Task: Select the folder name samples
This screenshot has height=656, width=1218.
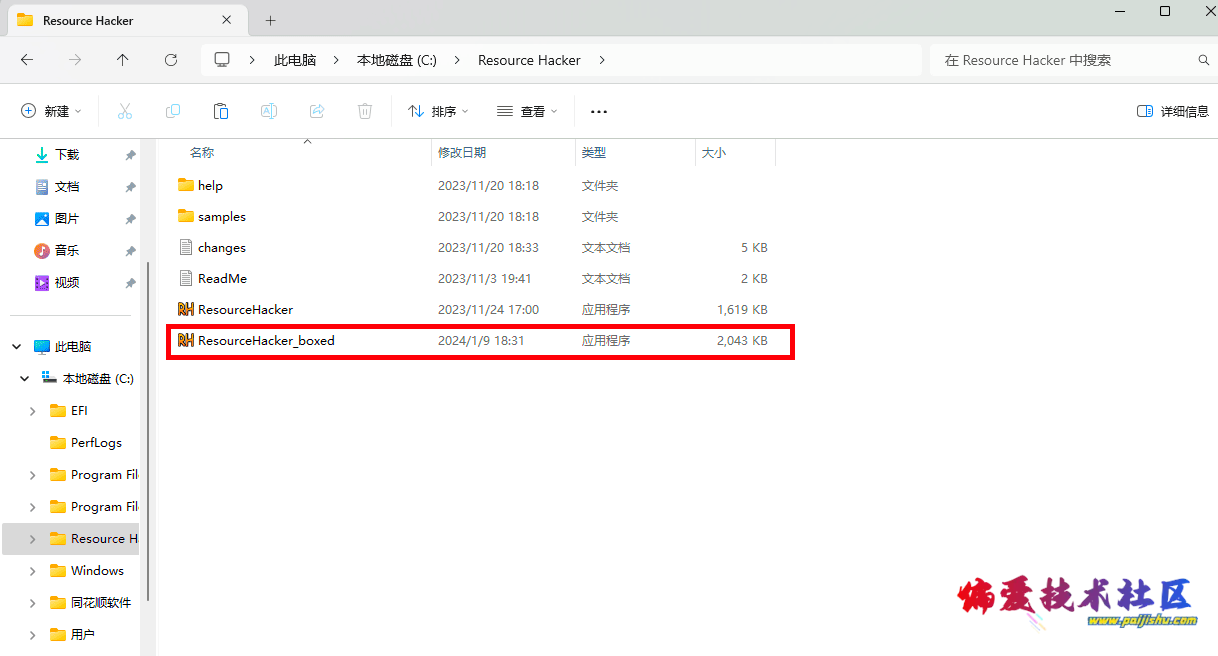Action: coord(222,216)
